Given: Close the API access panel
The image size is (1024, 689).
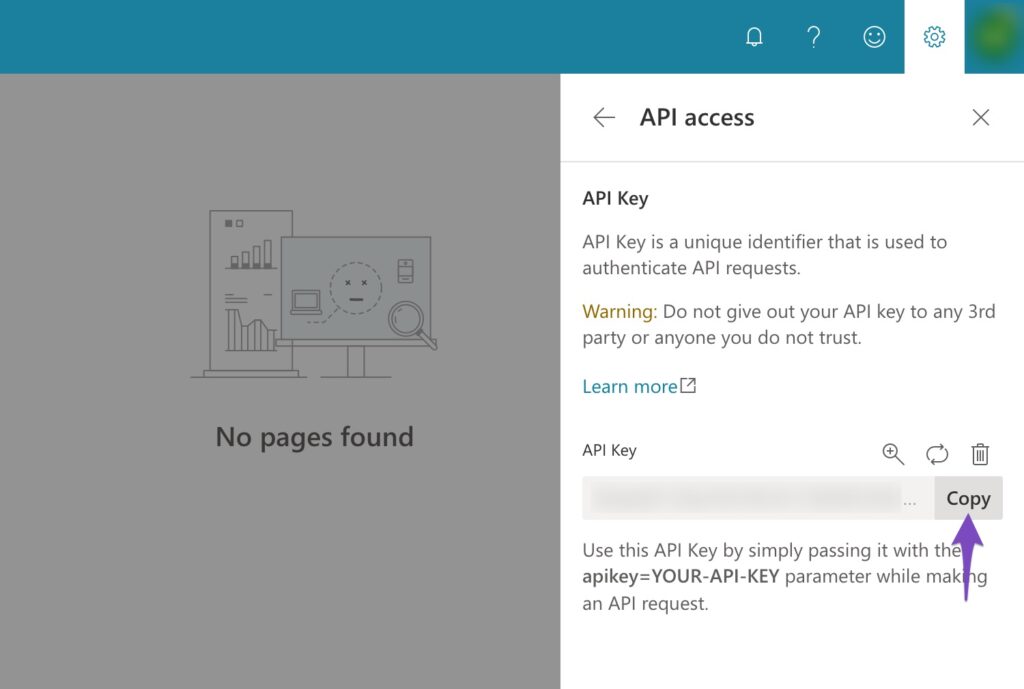Looking at the screenshot, I should (x=981, y=118).
